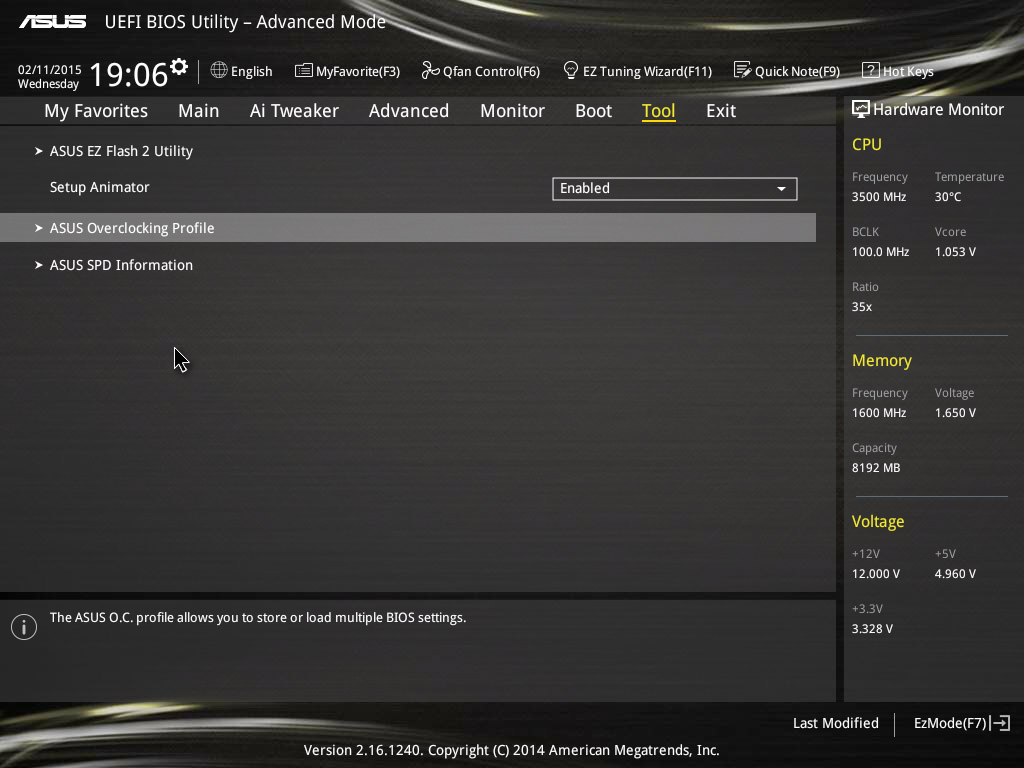Select the Advanced tab

[x=409, y=111]
